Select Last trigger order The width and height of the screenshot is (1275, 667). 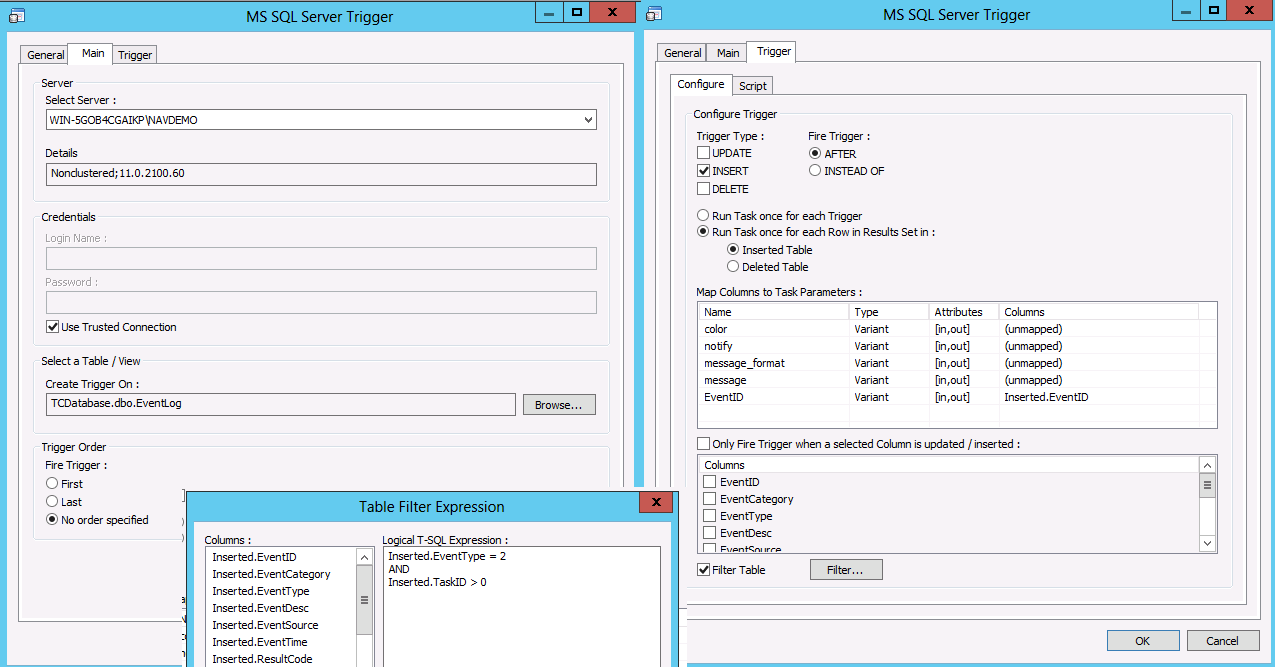point(52,502)
